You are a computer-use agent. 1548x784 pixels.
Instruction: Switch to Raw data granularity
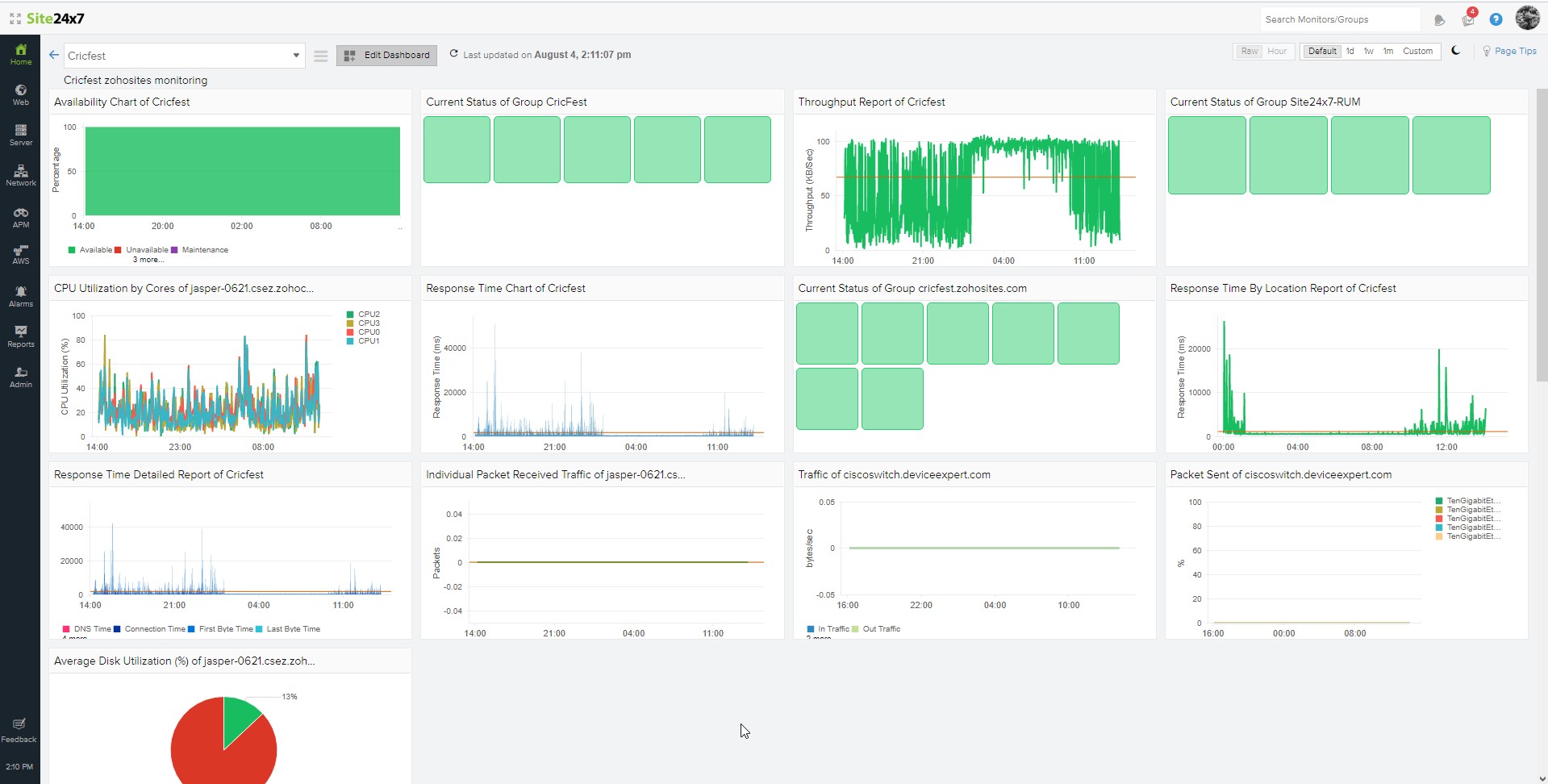[x=1249, y=51]
